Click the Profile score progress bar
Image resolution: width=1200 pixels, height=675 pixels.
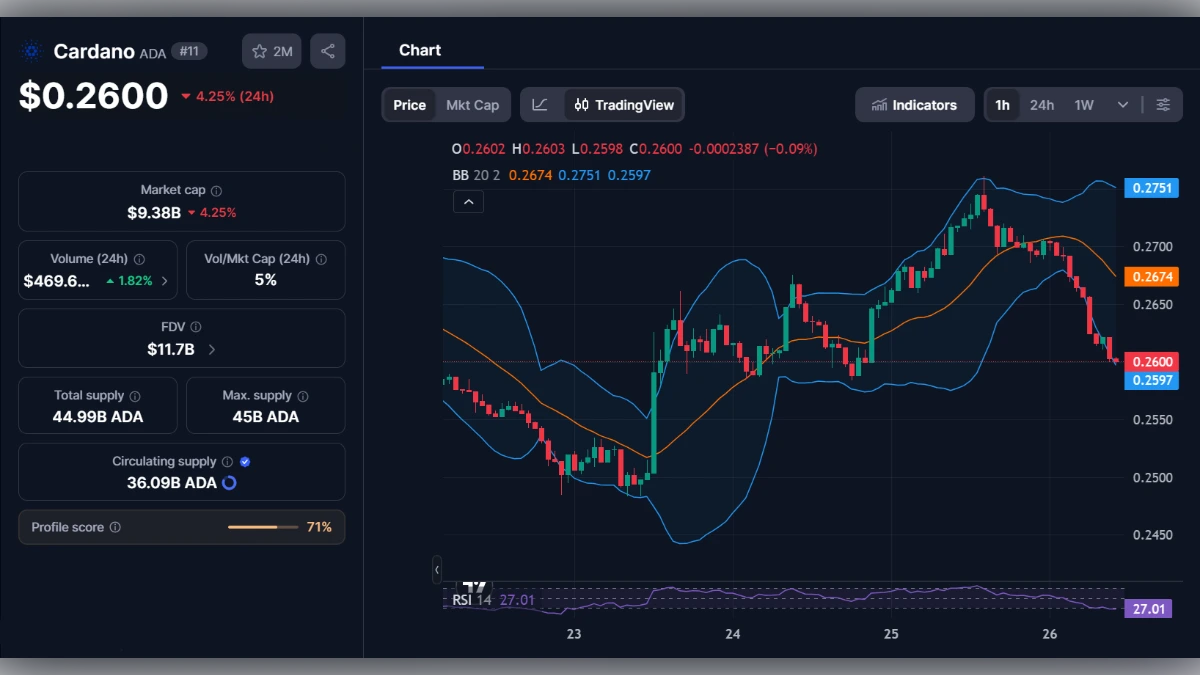(x=263, y=527)
